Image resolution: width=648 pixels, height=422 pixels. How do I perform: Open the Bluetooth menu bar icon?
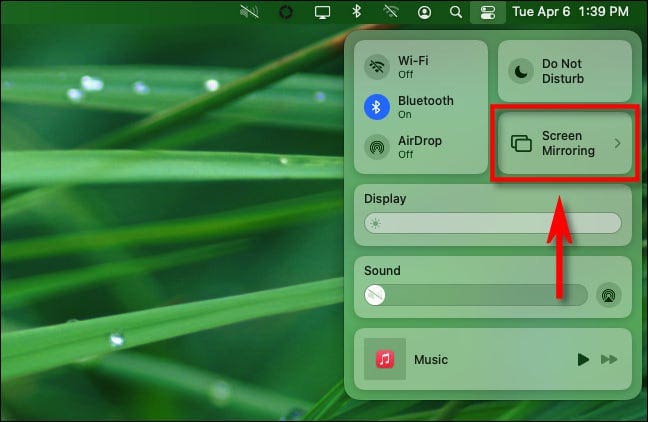(356, 13)
